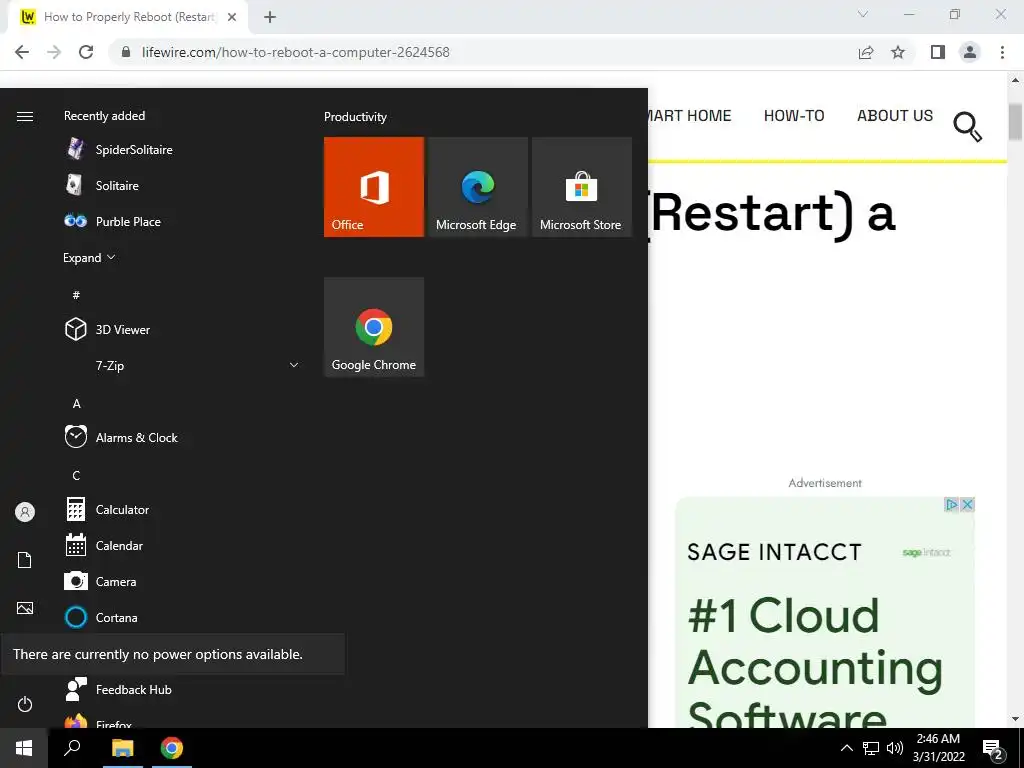This screenshot has height=768, width=1024.
Task: Click the Windows Start button
Action: click(x=24, y=748)
